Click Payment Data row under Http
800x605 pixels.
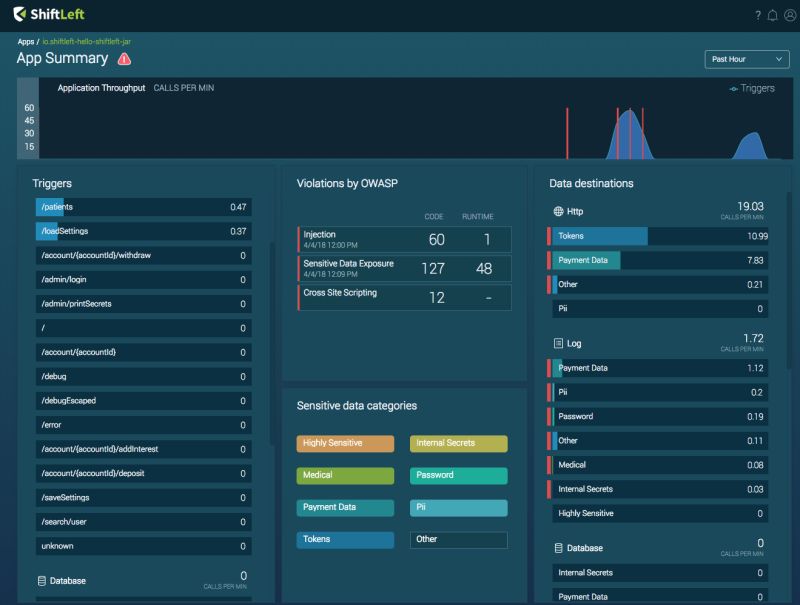658,260
